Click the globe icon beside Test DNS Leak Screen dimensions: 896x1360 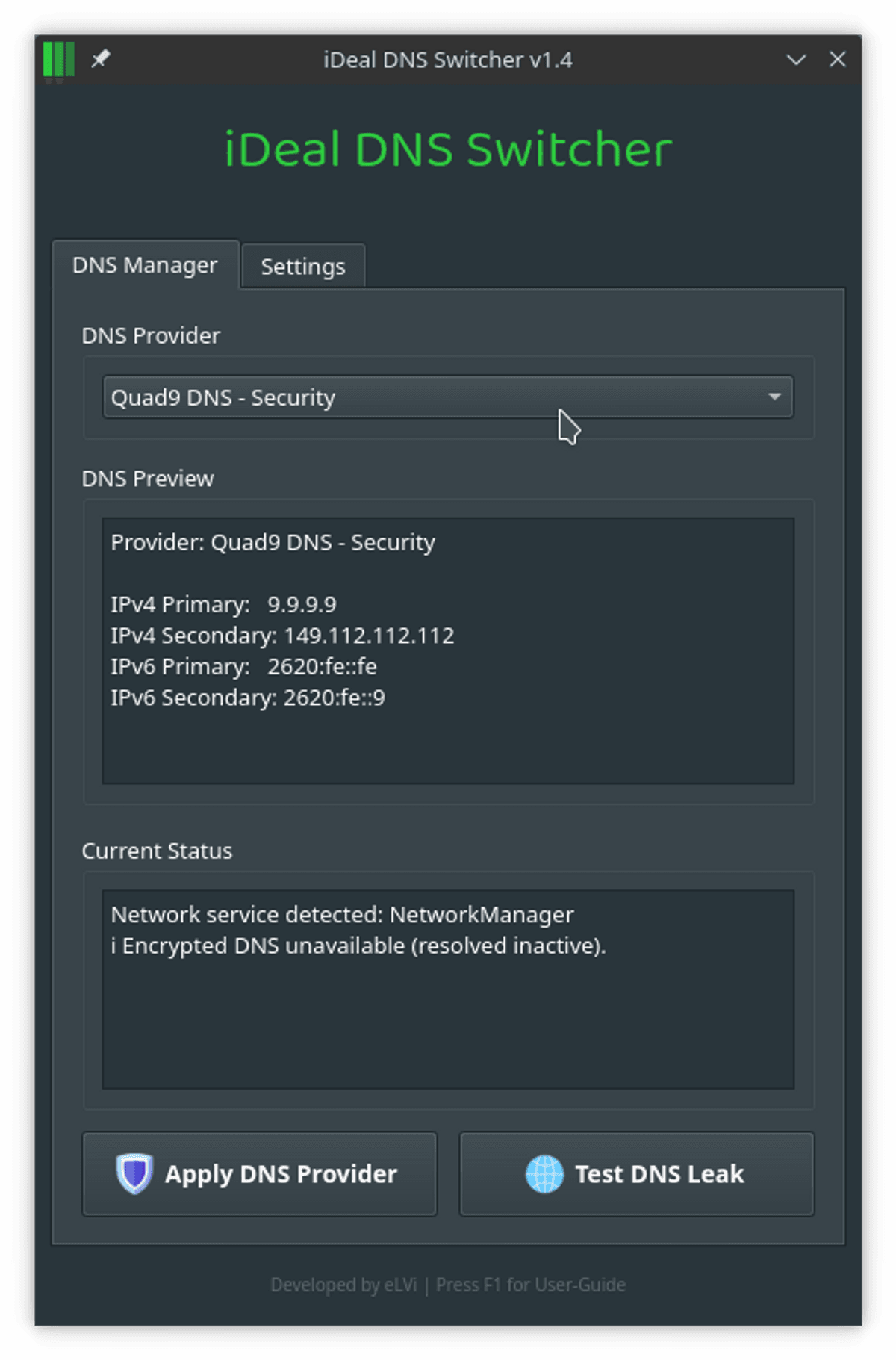pos(544,1173)
